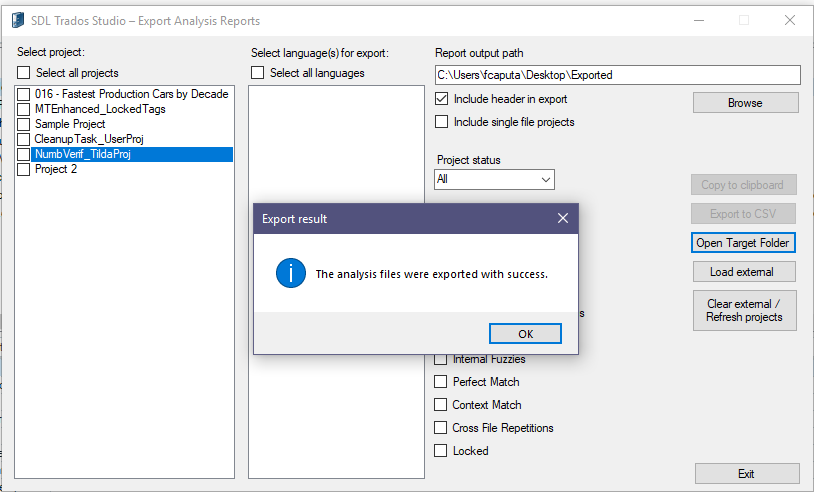Viewport: 814px width, 492px height.
Task: Click Clear external / Refresh projects
Action: pyautogui.click(x=744, y=310)
